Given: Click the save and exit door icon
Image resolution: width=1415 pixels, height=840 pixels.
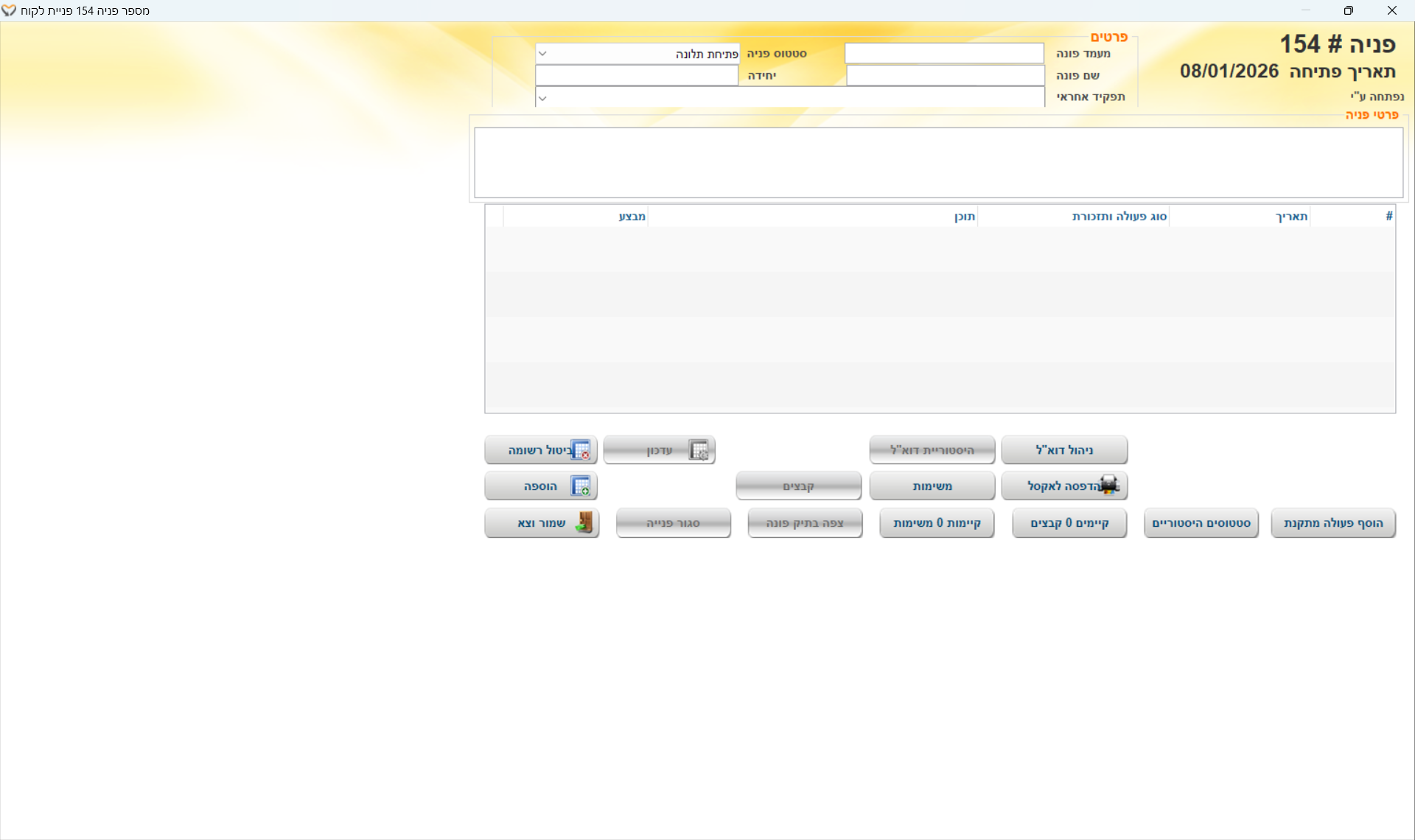Looking at the screenshot, I should coord(584,522).
